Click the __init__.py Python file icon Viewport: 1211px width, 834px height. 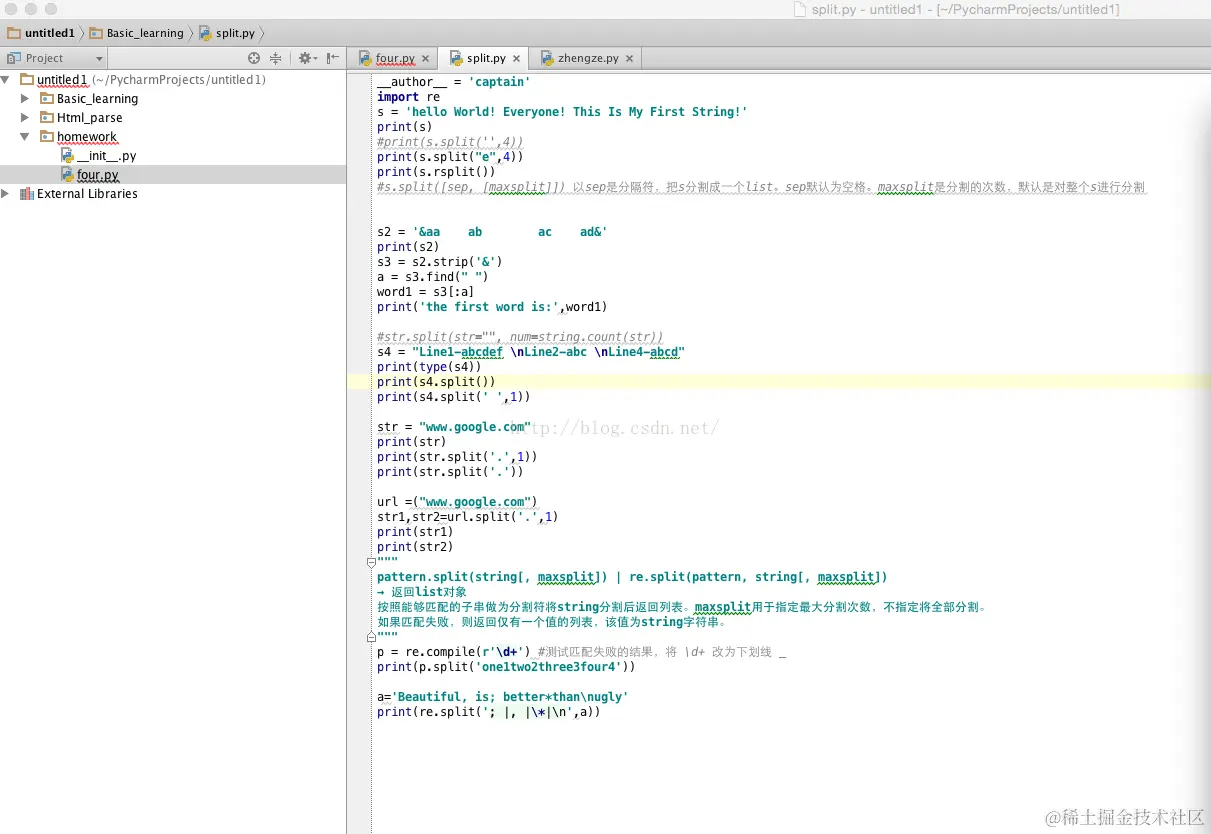tap(67, 155)
